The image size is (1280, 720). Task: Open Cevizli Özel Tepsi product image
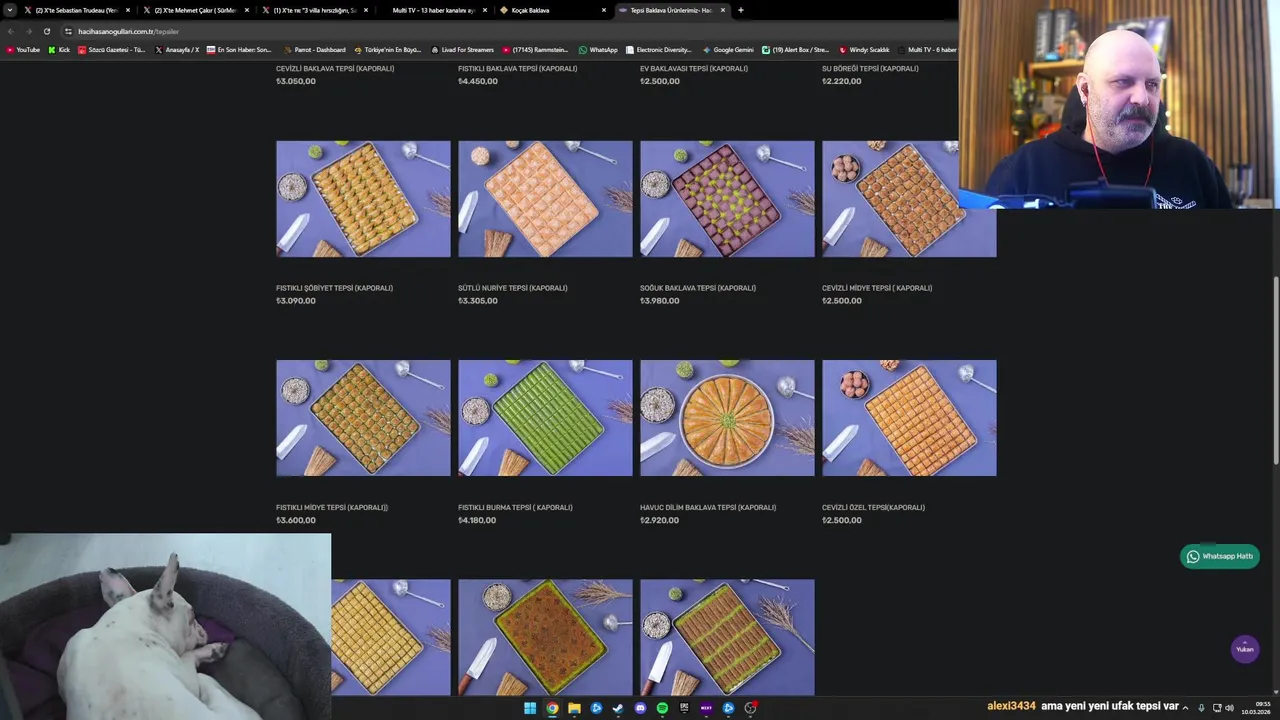click(909, 418)
